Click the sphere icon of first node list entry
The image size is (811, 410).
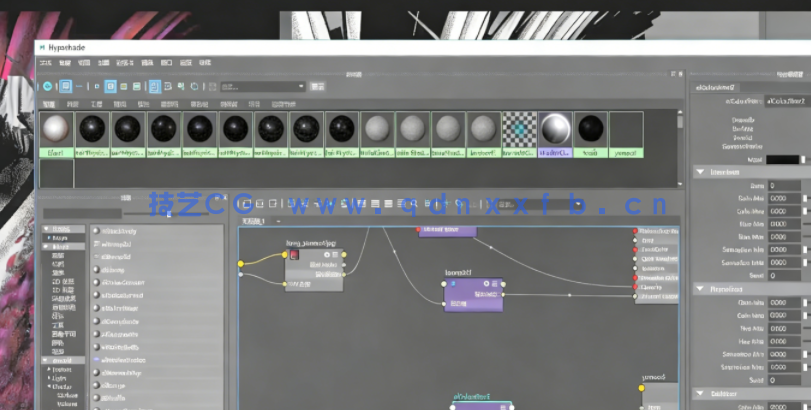(97, 230)
